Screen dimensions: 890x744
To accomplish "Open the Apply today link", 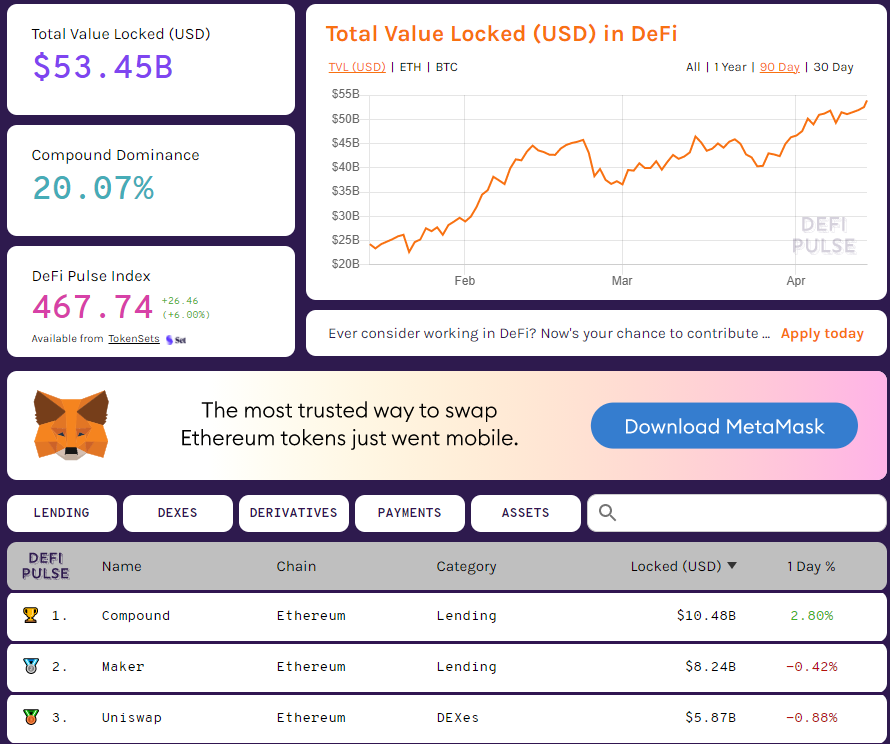I will pyautogui.click(x=821, y=334).
